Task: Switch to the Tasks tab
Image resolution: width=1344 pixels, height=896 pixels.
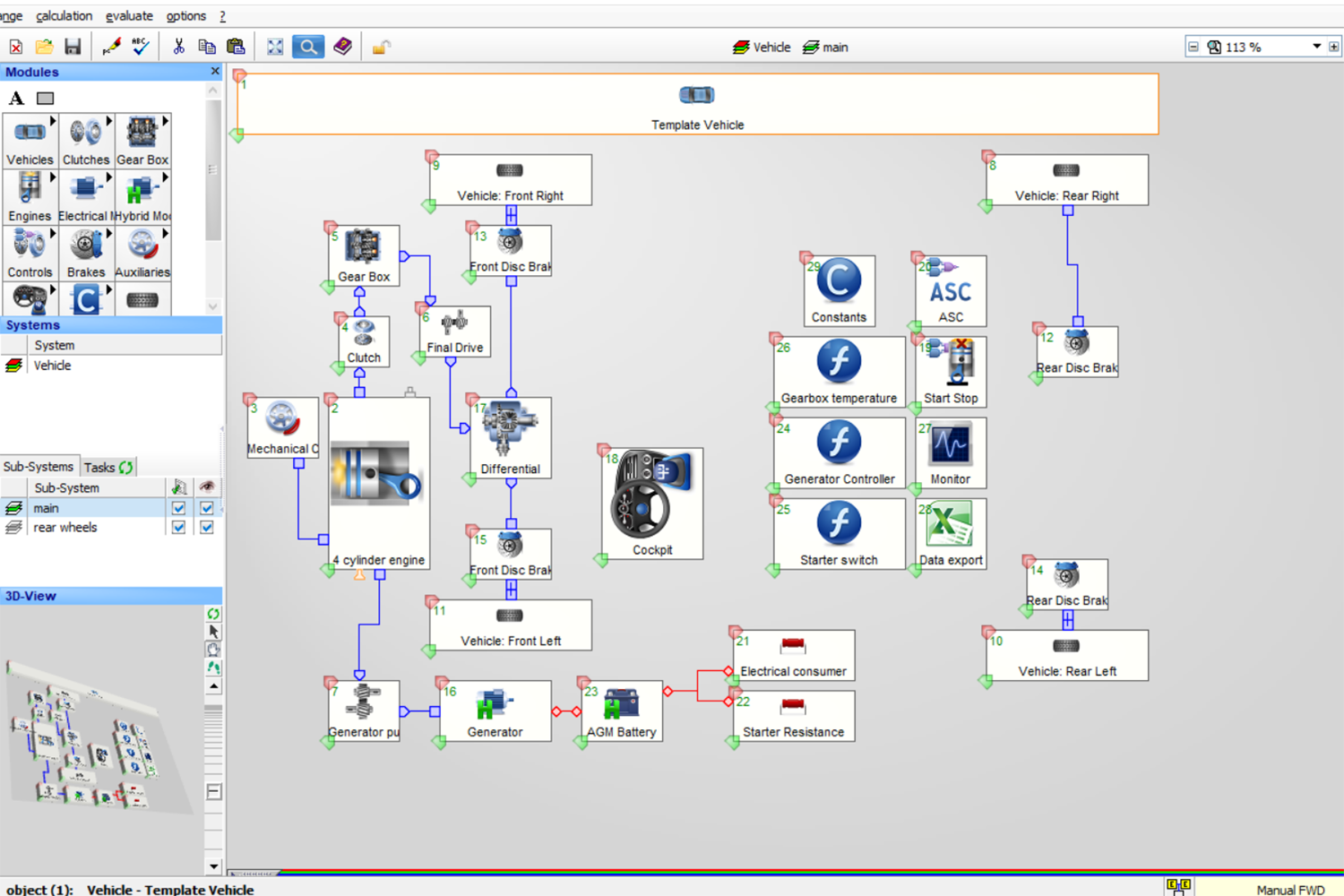Action: point(107,467)
